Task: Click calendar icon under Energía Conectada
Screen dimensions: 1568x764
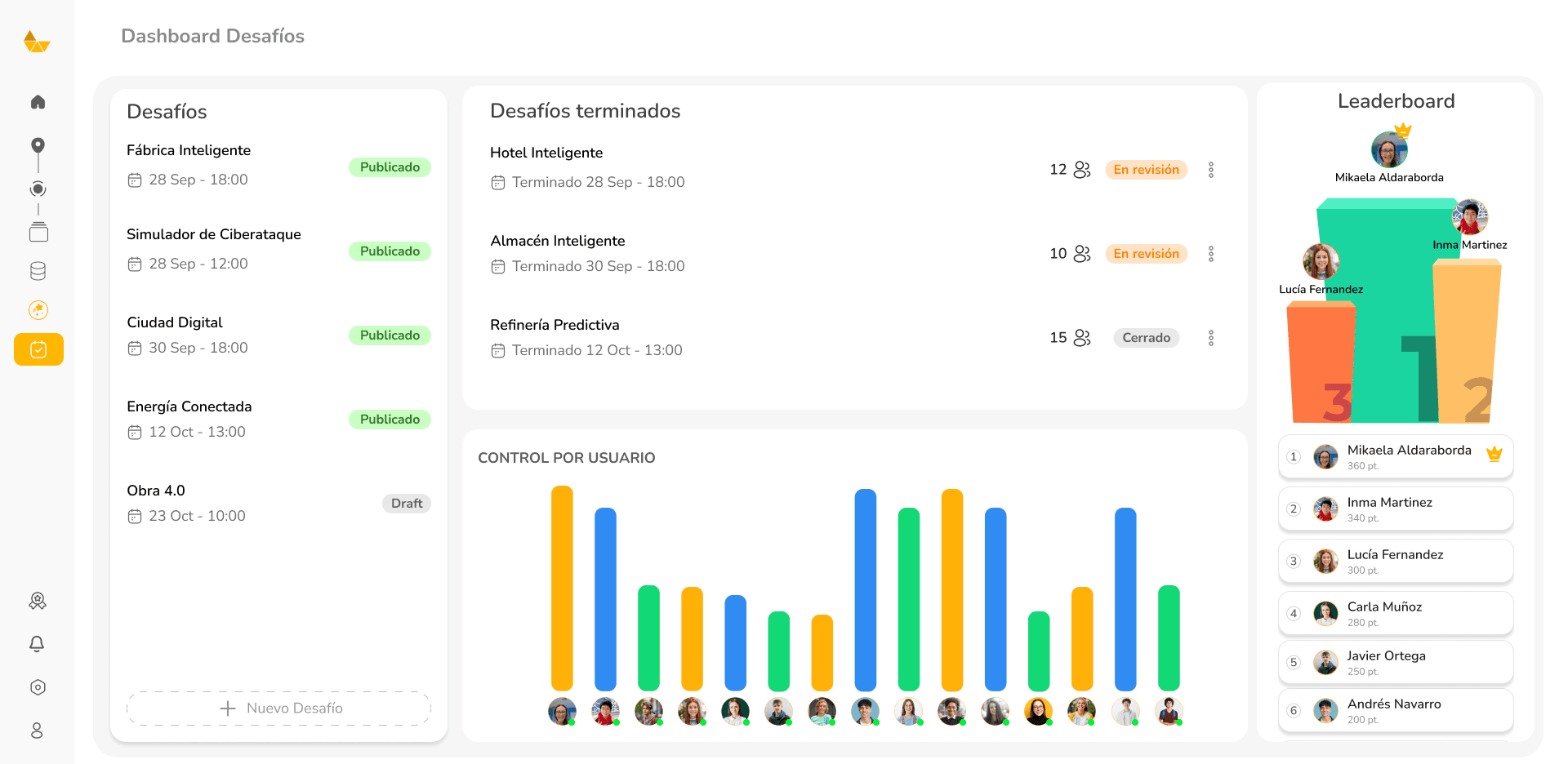Action: point(135,433)
